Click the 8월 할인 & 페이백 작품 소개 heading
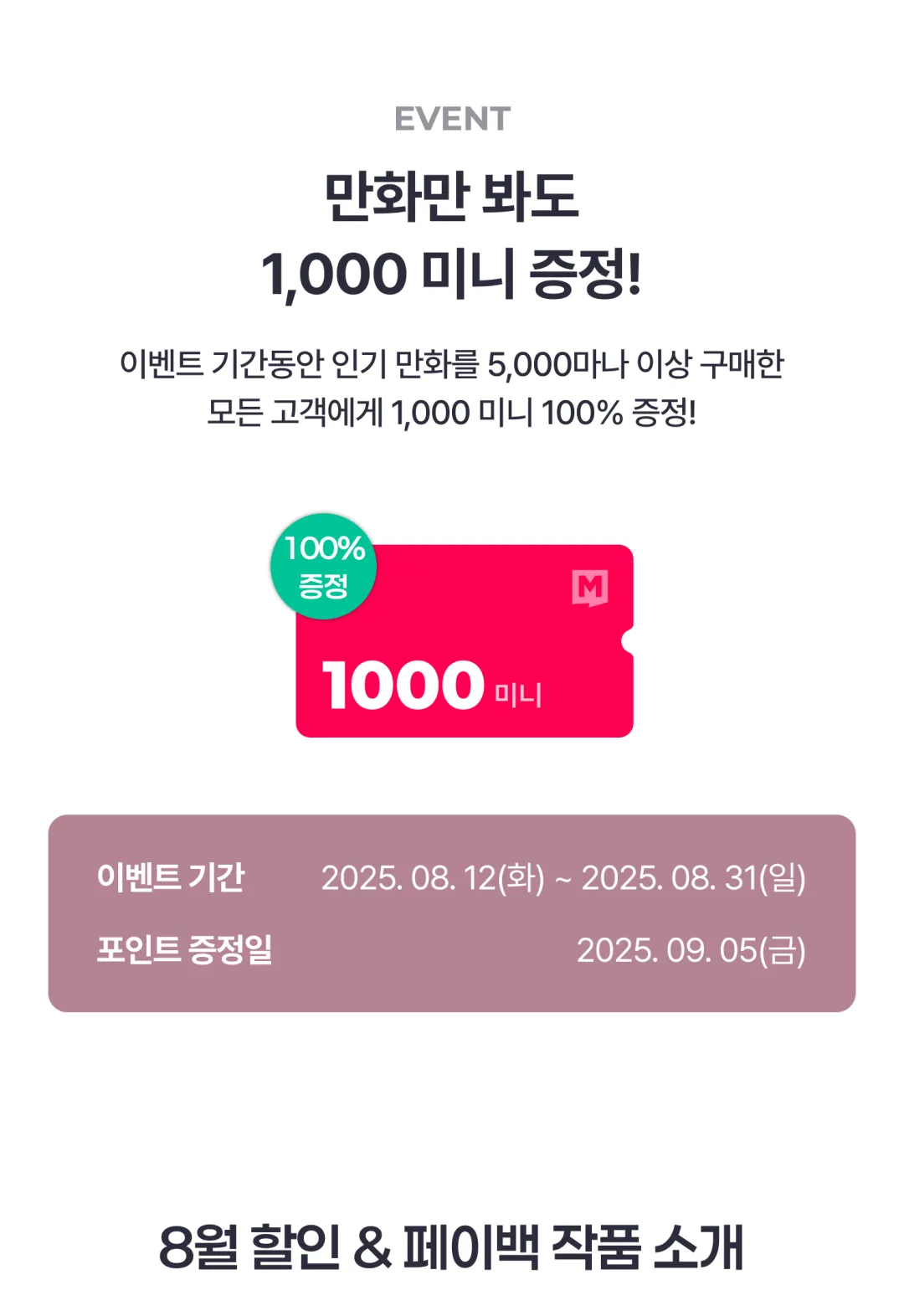The image size is (904, 1316). [x=451, y=1247]
